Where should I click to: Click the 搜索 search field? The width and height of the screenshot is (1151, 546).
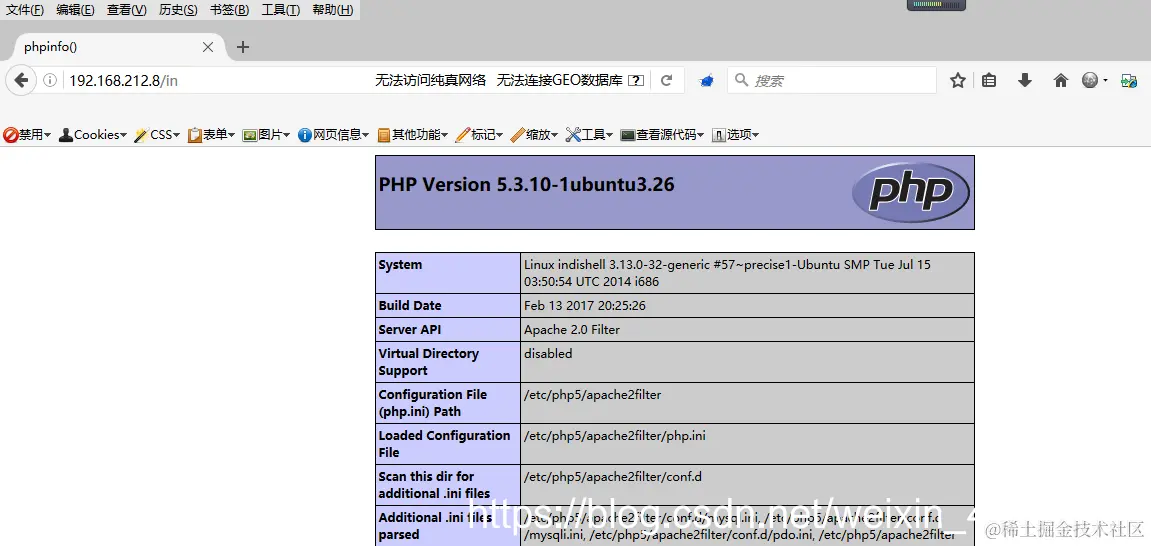point(832,80)
